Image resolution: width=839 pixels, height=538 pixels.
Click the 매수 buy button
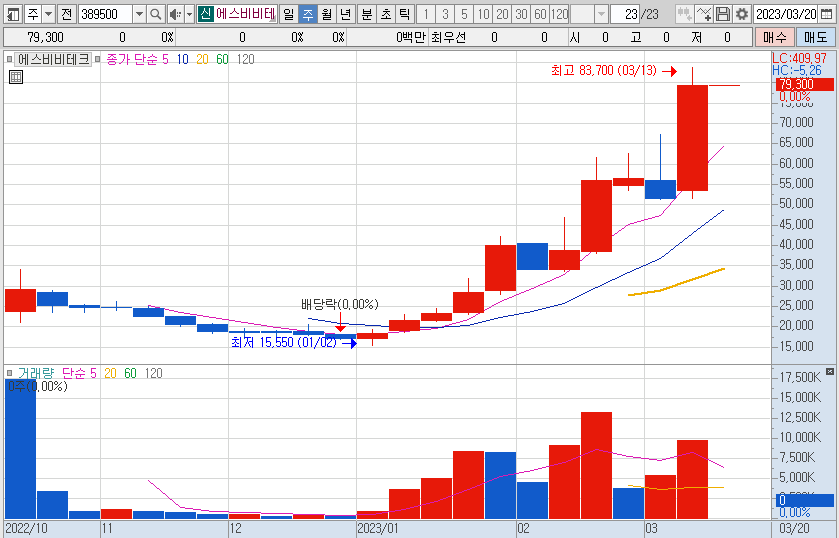[x=774, y=37]
